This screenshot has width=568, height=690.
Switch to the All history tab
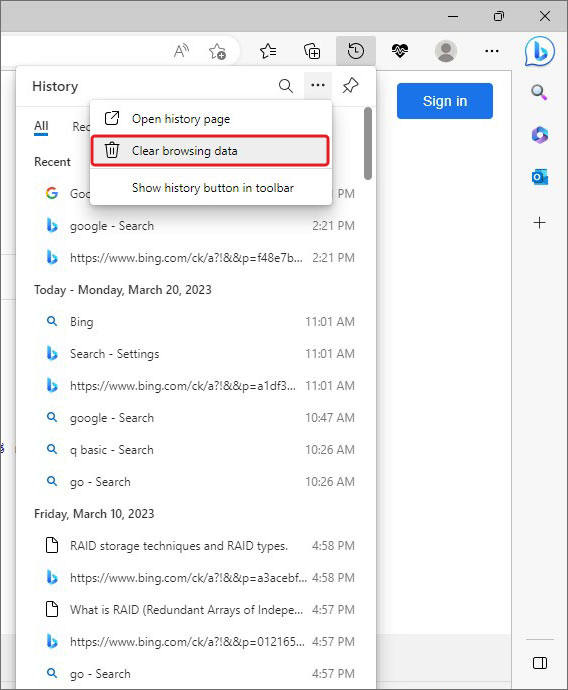click(41, 126)
